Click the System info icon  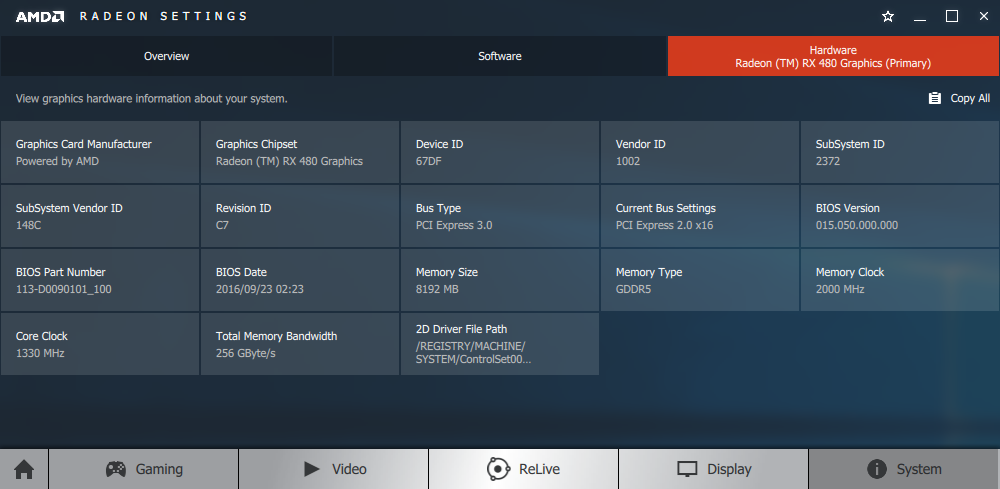[x=877, y=469]
